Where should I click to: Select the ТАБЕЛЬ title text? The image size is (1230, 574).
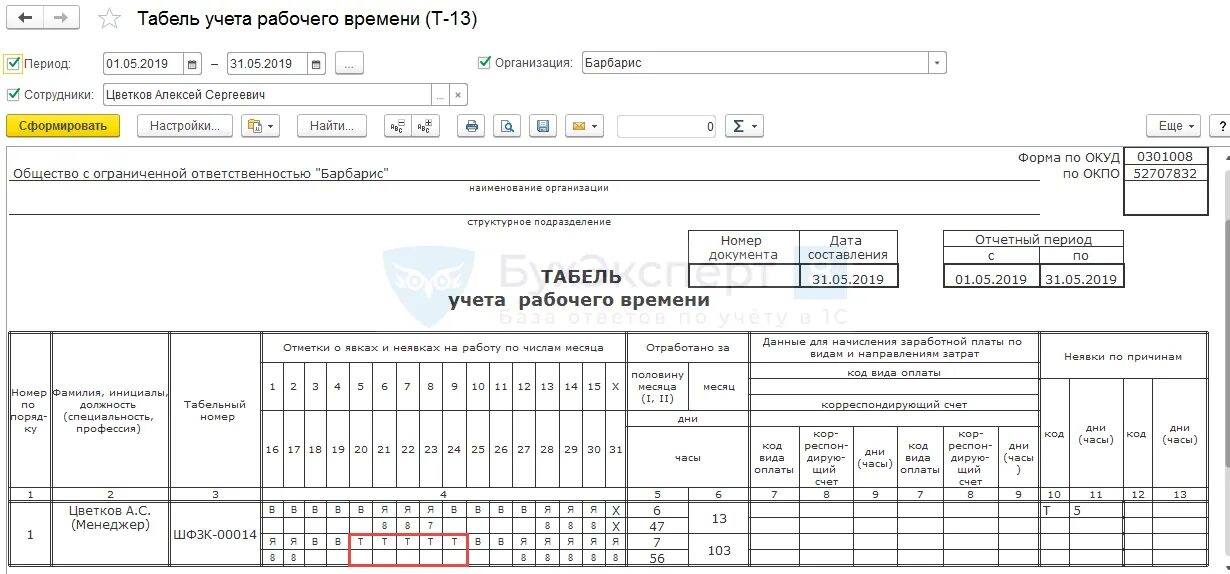point(581,277)
